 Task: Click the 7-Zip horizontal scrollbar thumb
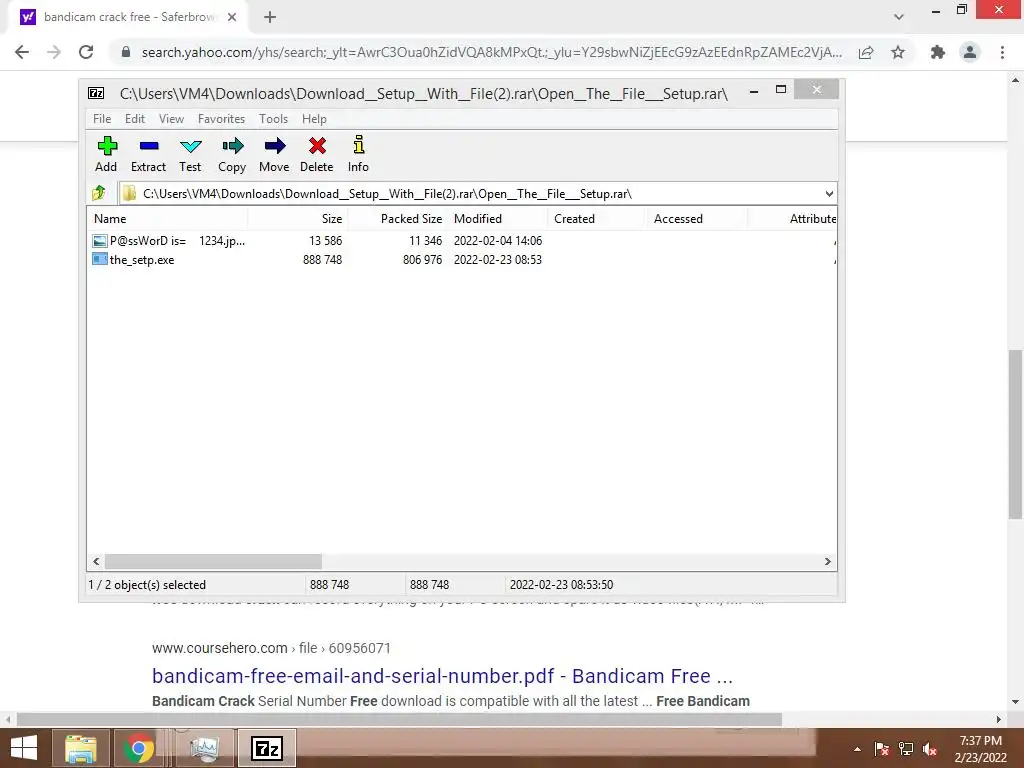coord(213,562)
